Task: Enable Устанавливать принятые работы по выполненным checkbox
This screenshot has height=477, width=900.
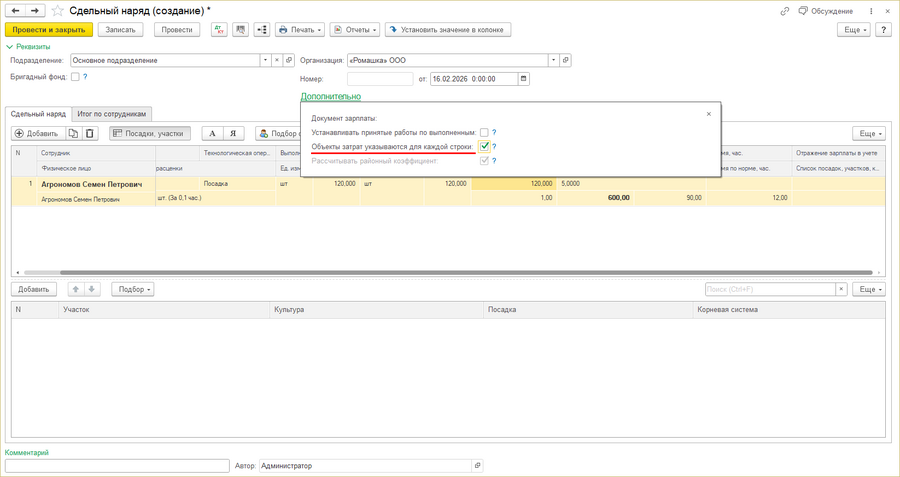Action: 484,132
